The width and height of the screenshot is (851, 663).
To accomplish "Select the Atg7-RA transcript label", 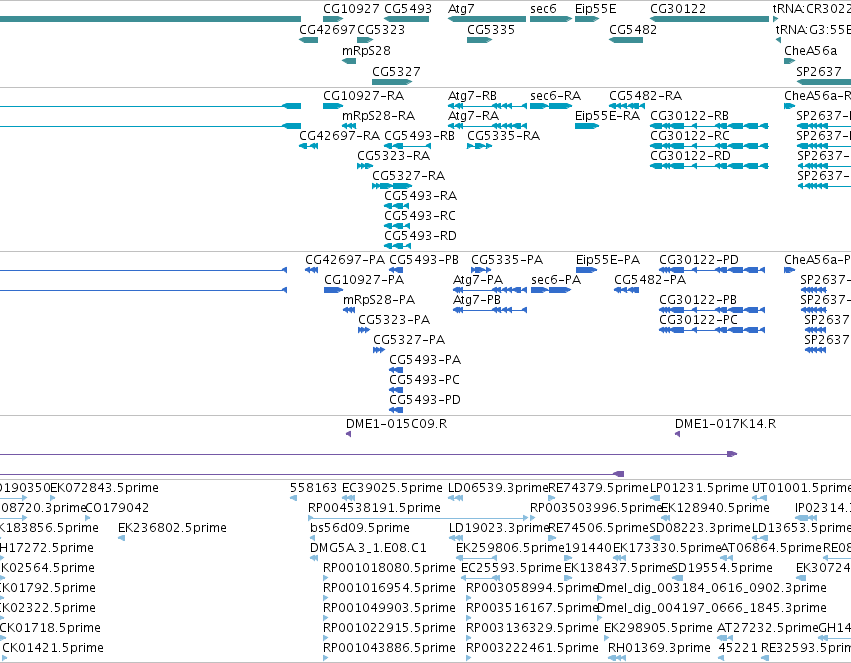I will click(x=473, y=116).
